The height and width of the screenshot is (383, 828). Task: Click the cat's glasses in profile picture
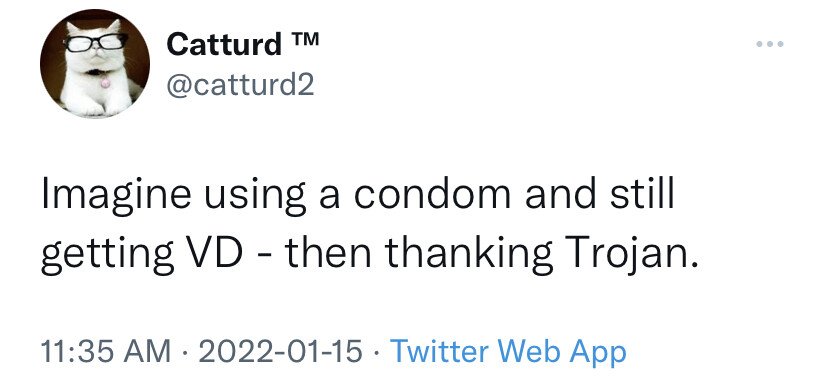pyautogui.click(x=96, y=42)
